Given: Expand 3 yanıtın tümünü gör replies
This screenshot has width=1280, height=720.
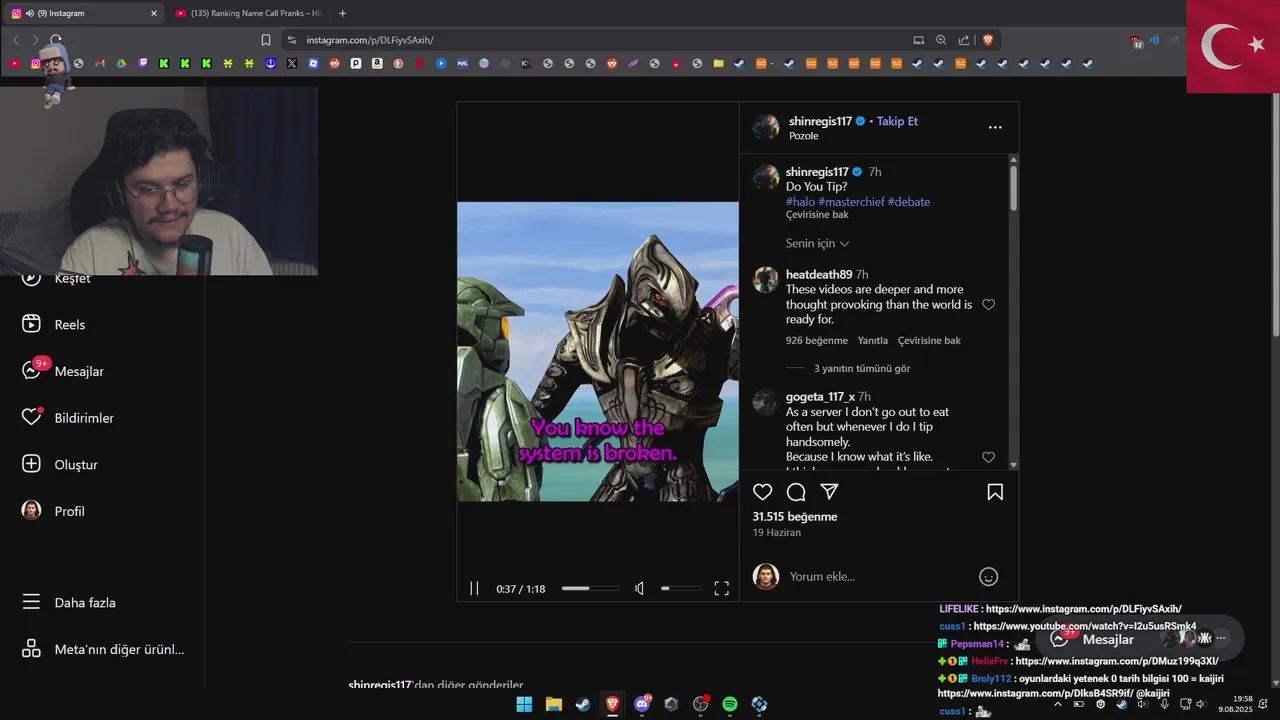Looking at the screenshot, I should 861,368.
